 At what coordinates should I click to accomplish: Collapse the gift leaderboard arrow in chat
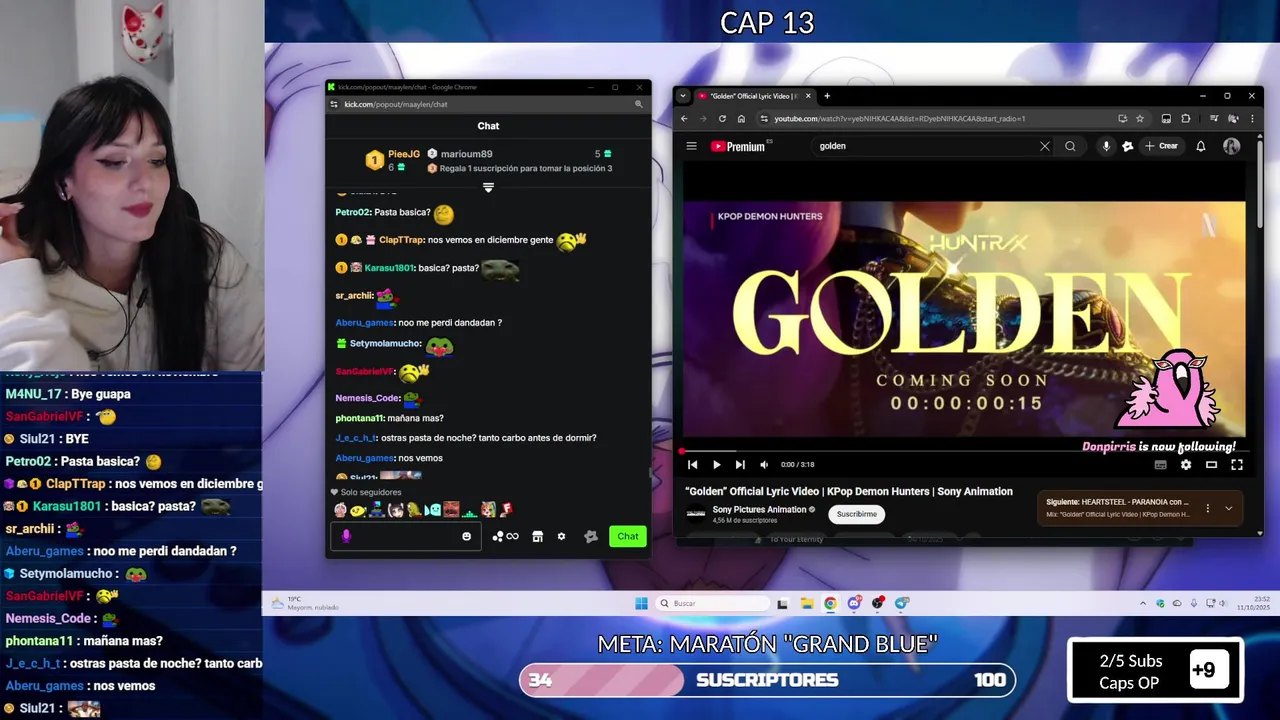pyautogui.click(x=488, y=187)
